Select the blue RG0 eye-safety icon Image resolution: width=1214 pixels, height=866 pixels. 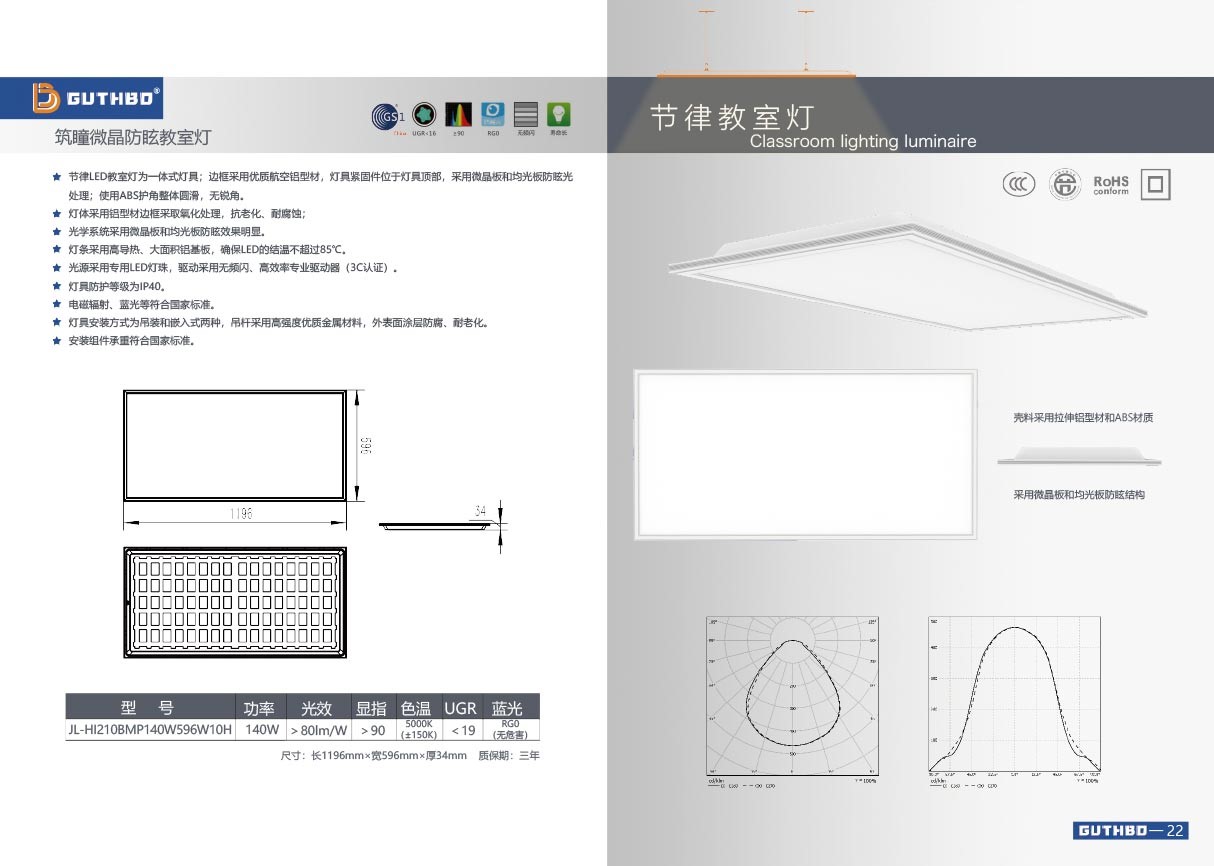[x=492, y=113]
